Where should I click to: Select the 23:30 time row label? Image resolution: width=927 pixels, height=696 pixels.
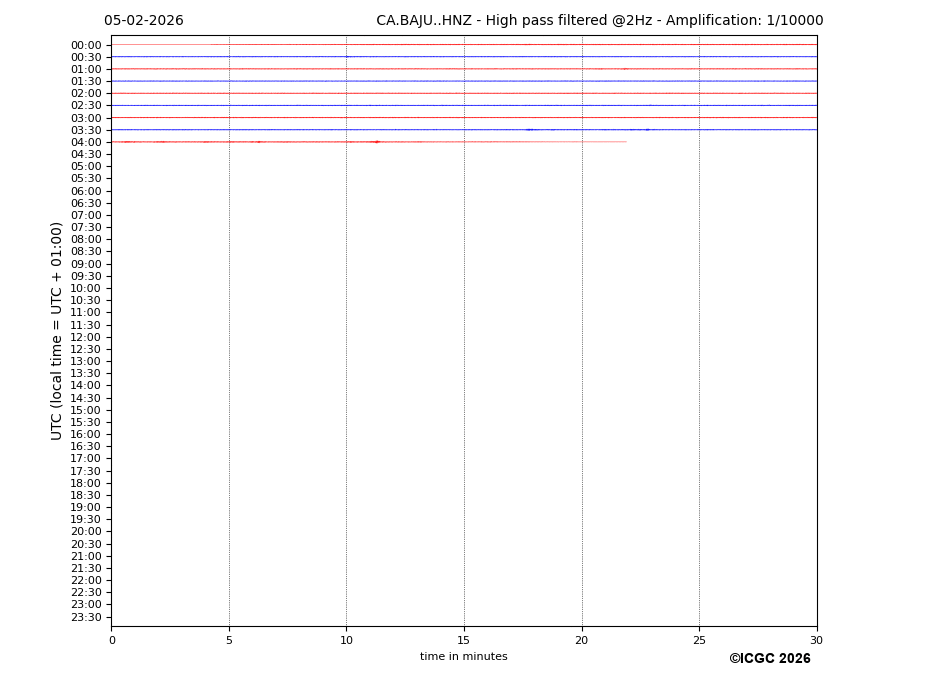pos(86,617)
